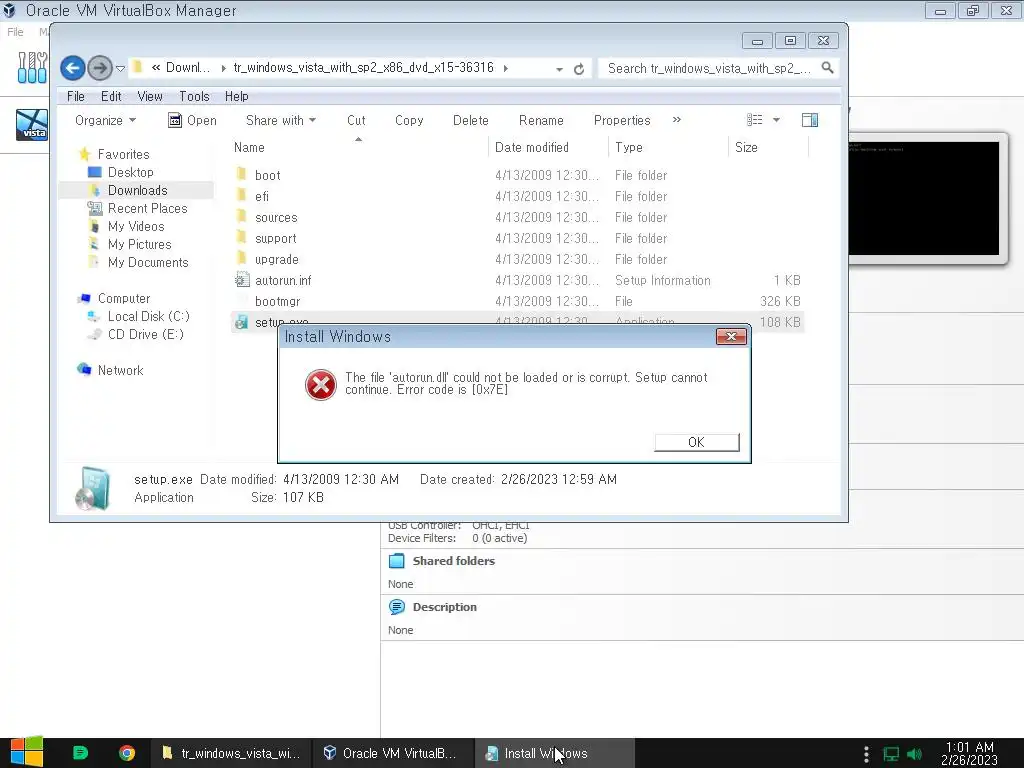
Task: Click Cut in Explorer toolbar
Action: pos(356,120)
